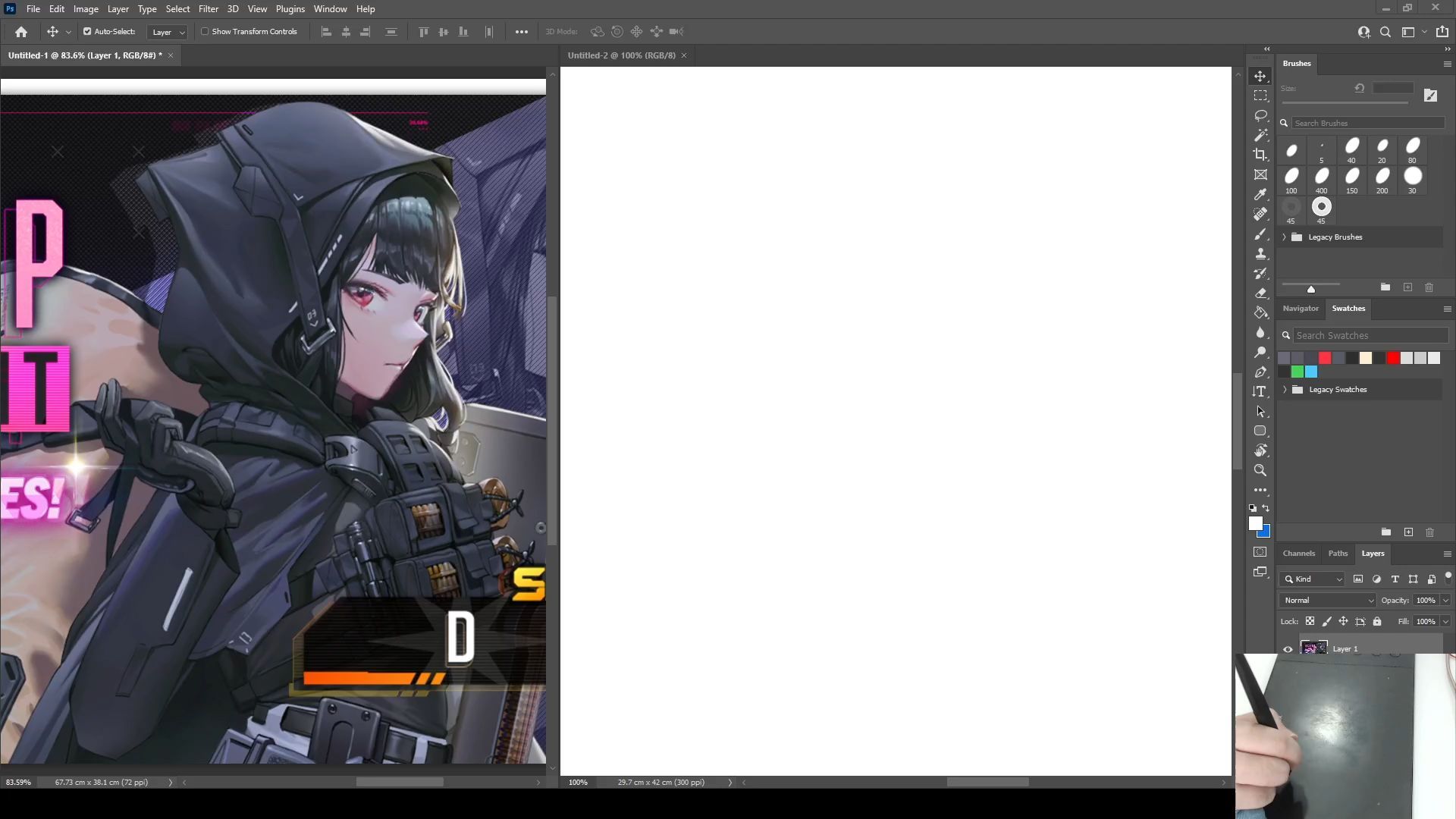The image size is (1456, 819).
Task: Select the Spot Healing Brush tool
Action: (x=1260, y=214)
